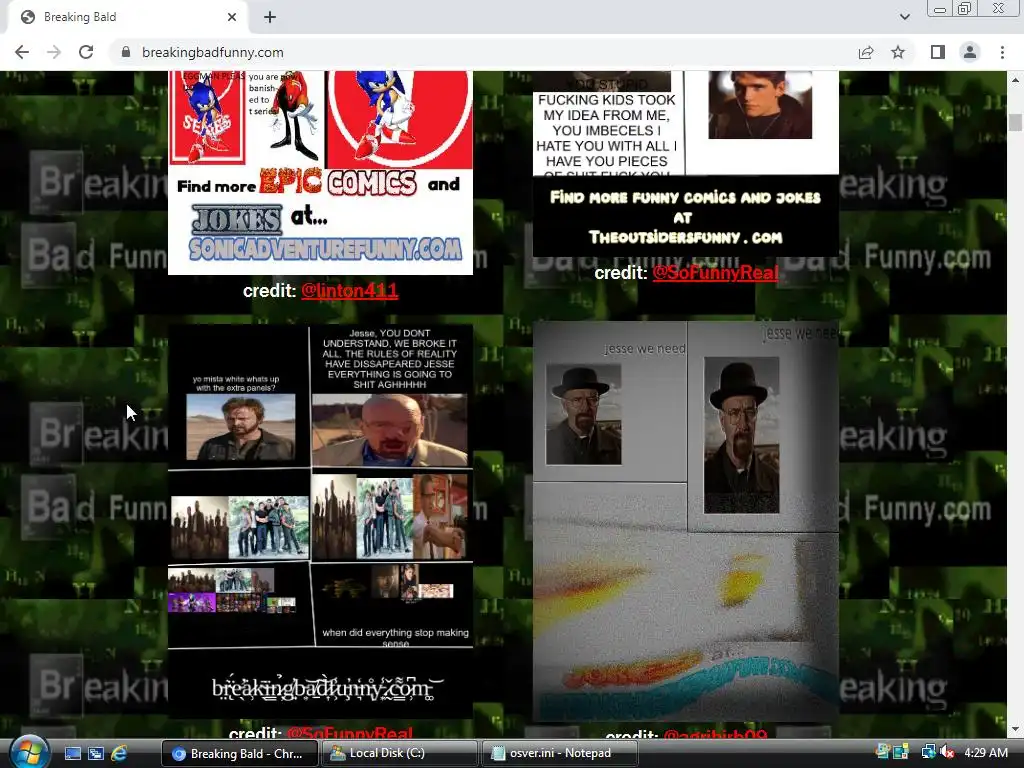Click the padlock site info icon
Image resolution: width=1024 pixels, height=768 pixels.
tap(126, 52)
